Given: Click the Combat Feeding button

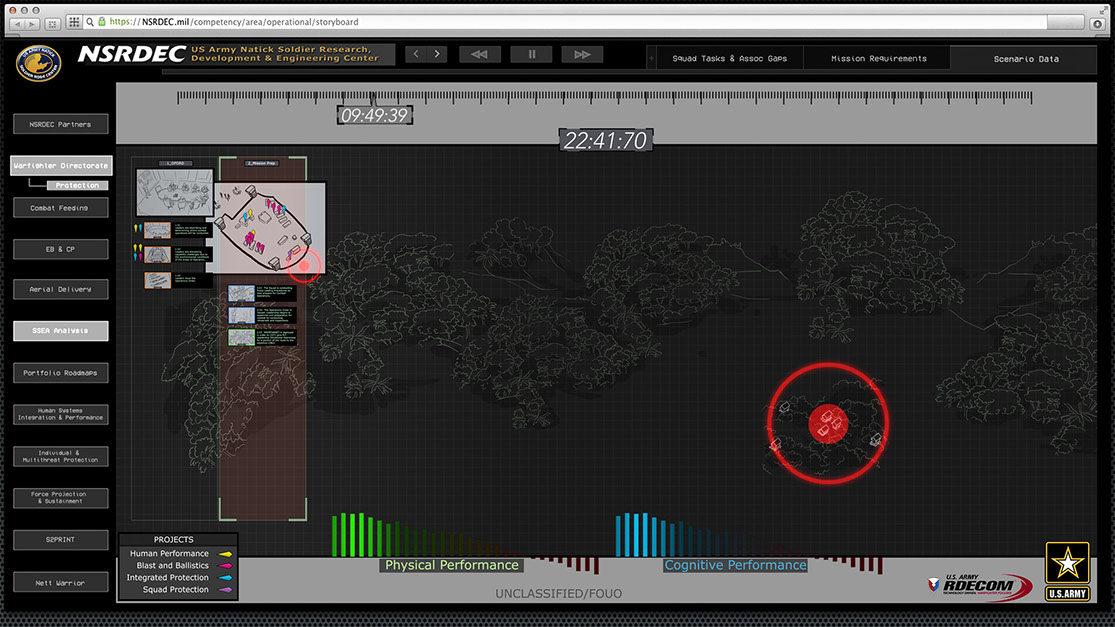Looking at the screenshot, I should 61,208.
